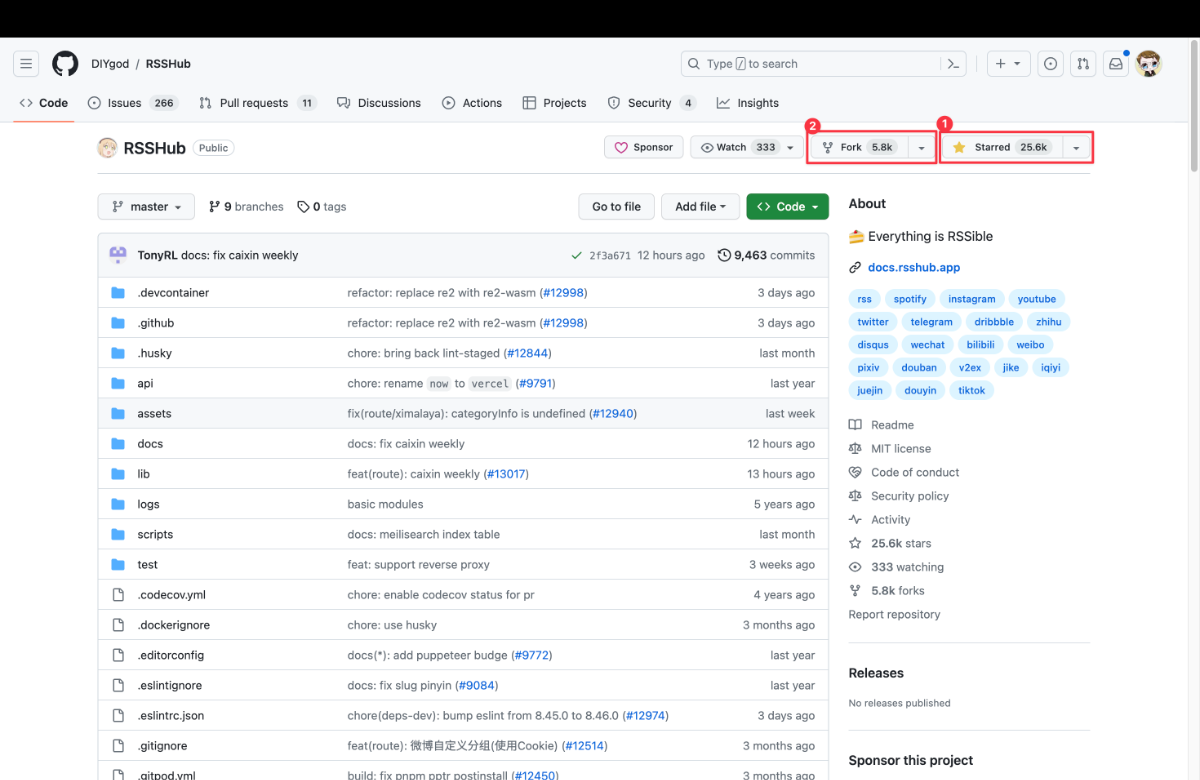Click the file icon of .codecov.yml
The width and height of the screenshot is (1200, 780).
[118, 595]
